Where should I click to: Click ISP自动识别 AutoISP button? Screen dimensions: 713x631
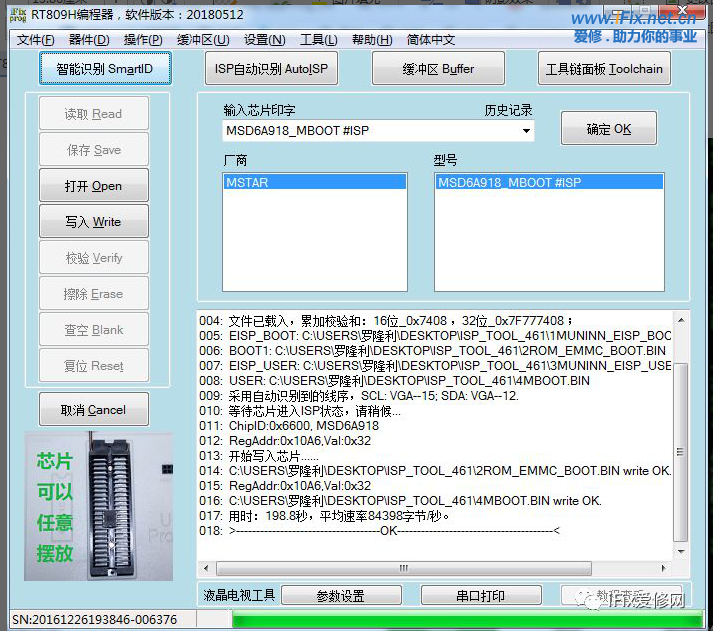[x=271, y=69]
